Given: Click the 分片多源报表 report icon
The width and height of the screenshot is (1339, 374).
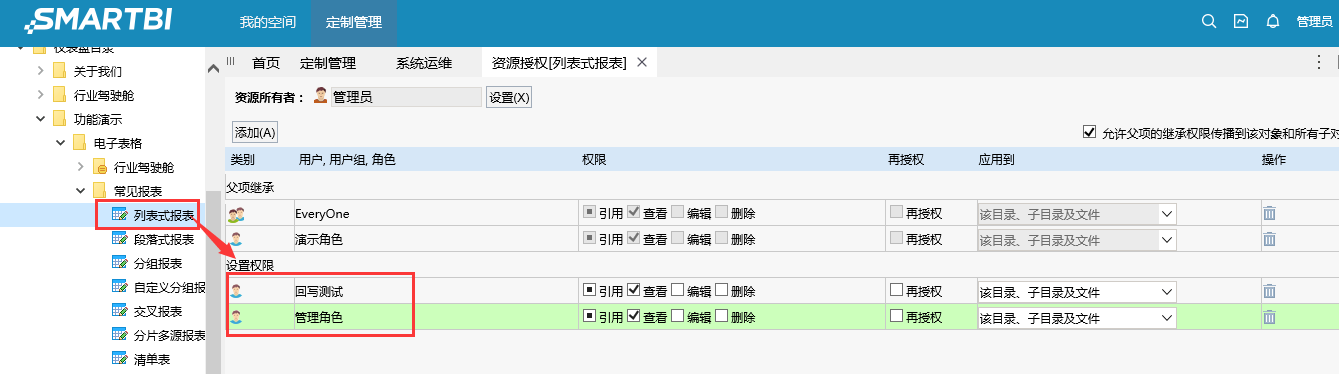Looking at the screenshot, I should (120, 335).
